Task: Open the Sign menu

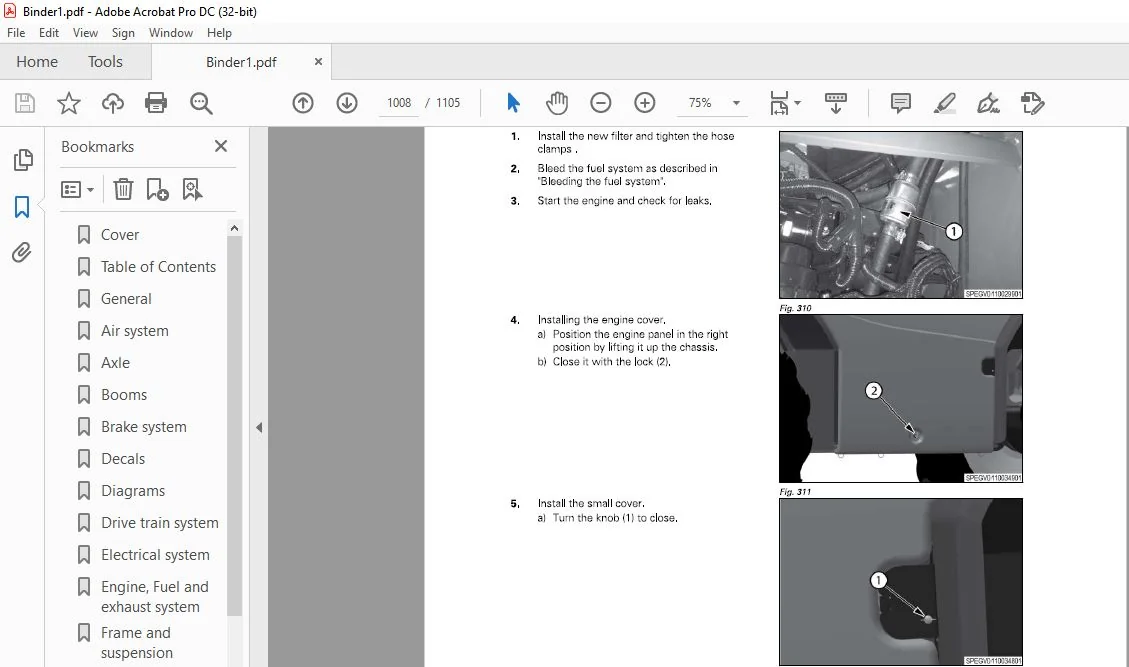Action: [123, 32]
